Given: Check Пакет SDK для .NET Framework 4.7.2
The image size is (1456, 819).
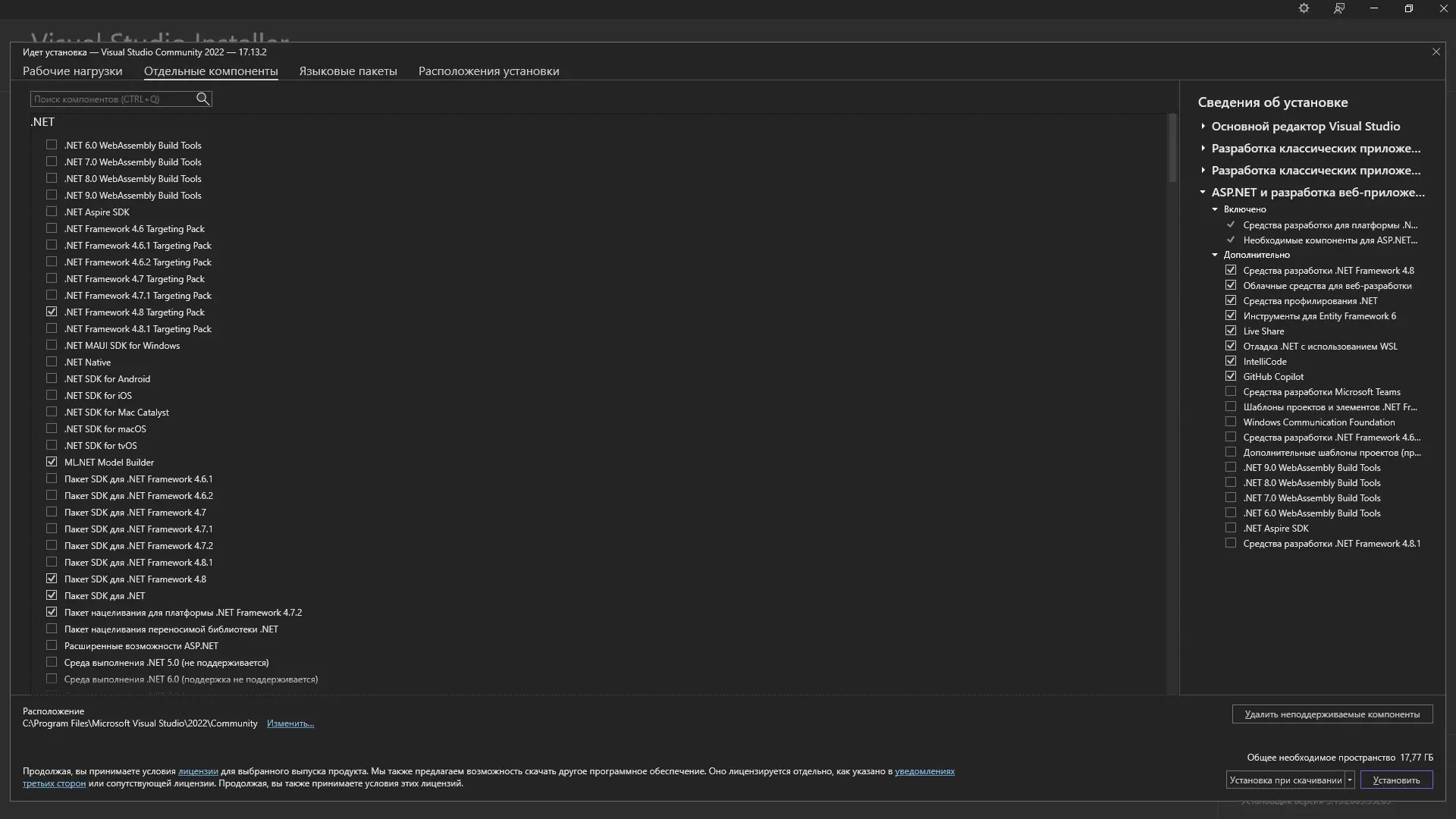Looking at the screenshot, I should point(52,545).
